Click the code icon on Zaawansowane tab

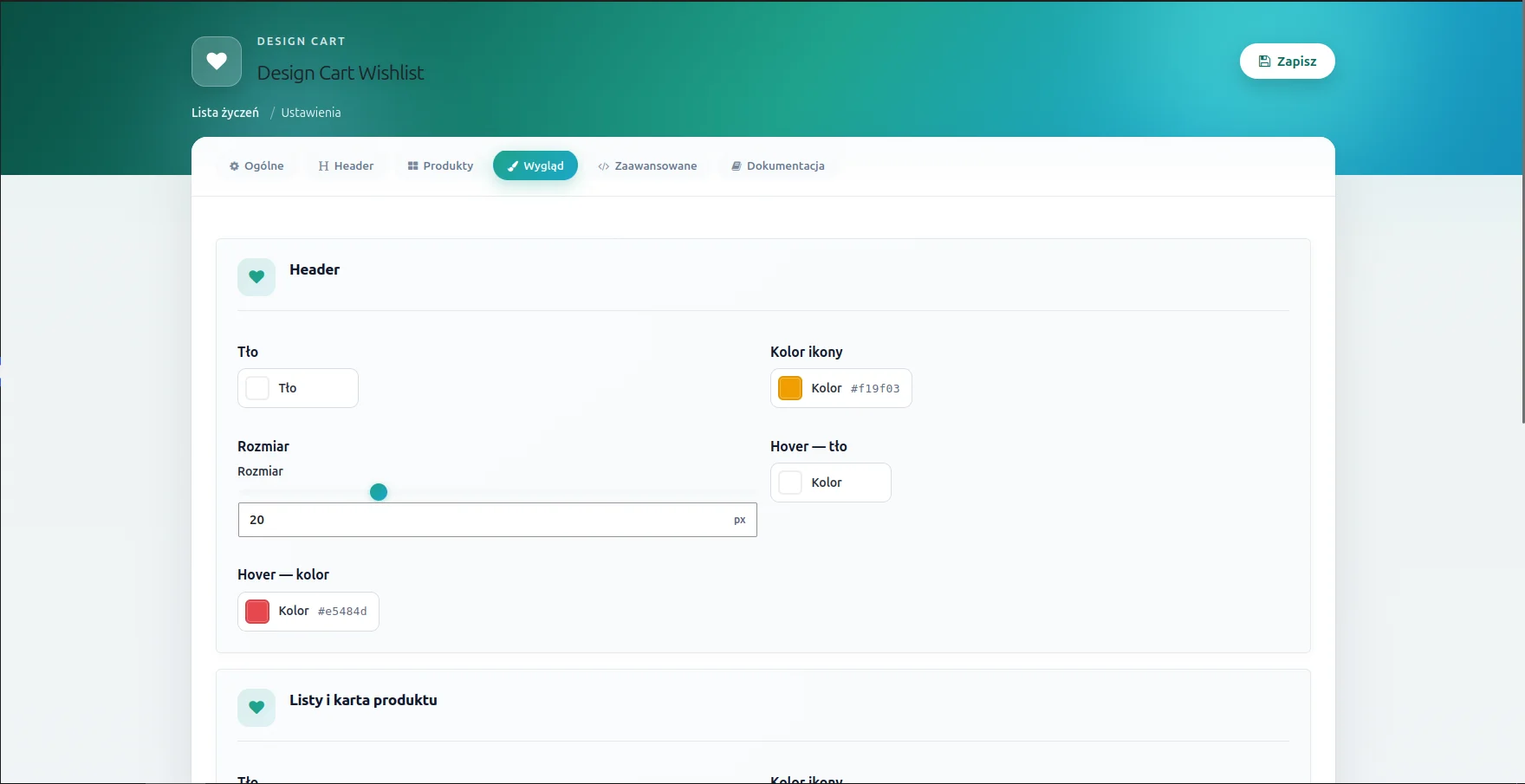(604, 166)
